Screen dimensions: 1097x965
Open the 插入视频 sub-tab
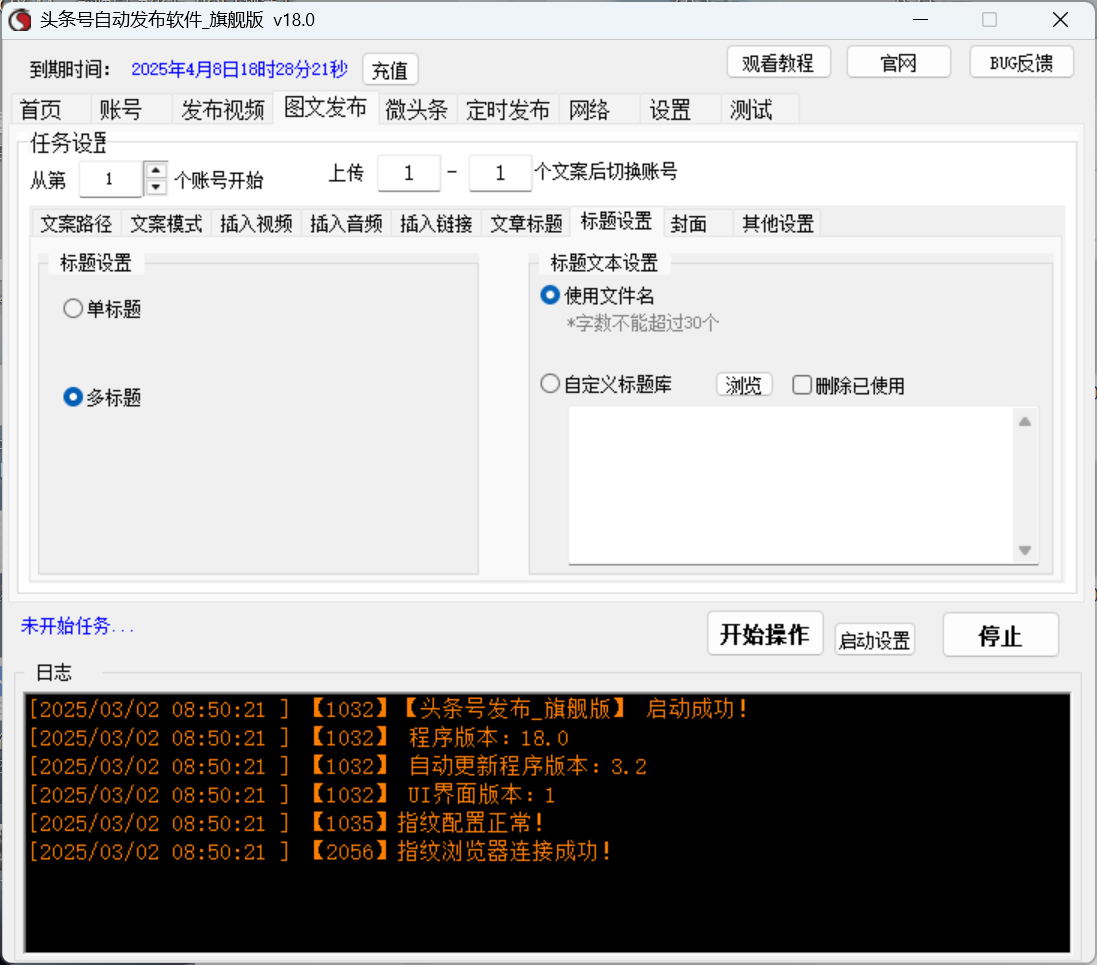coord(256,224)
